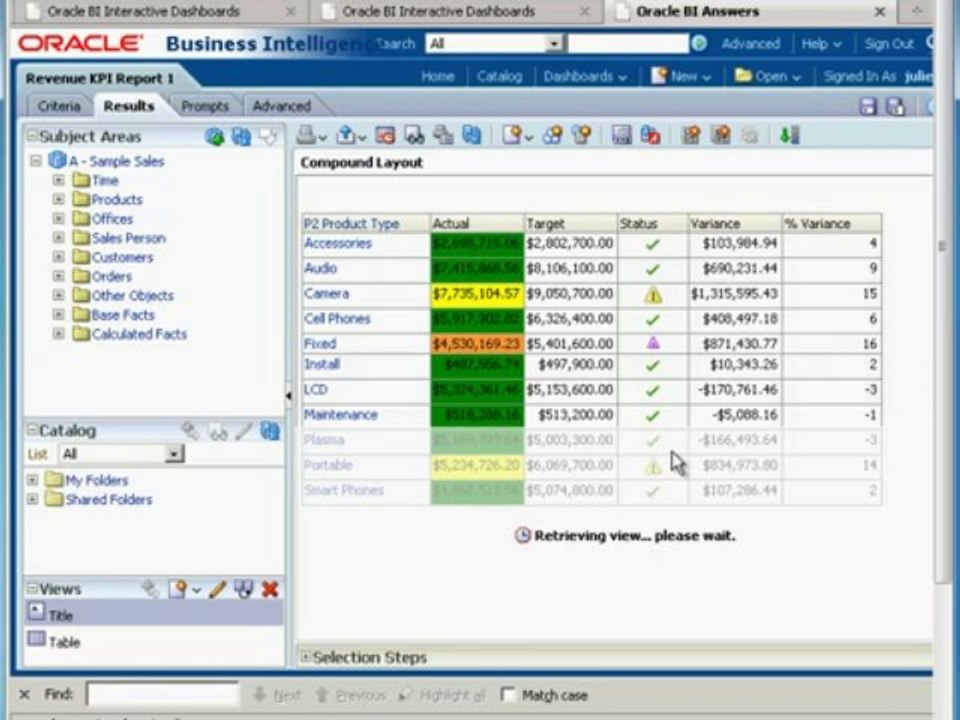Expand the Customers folder

coord(58,257)
